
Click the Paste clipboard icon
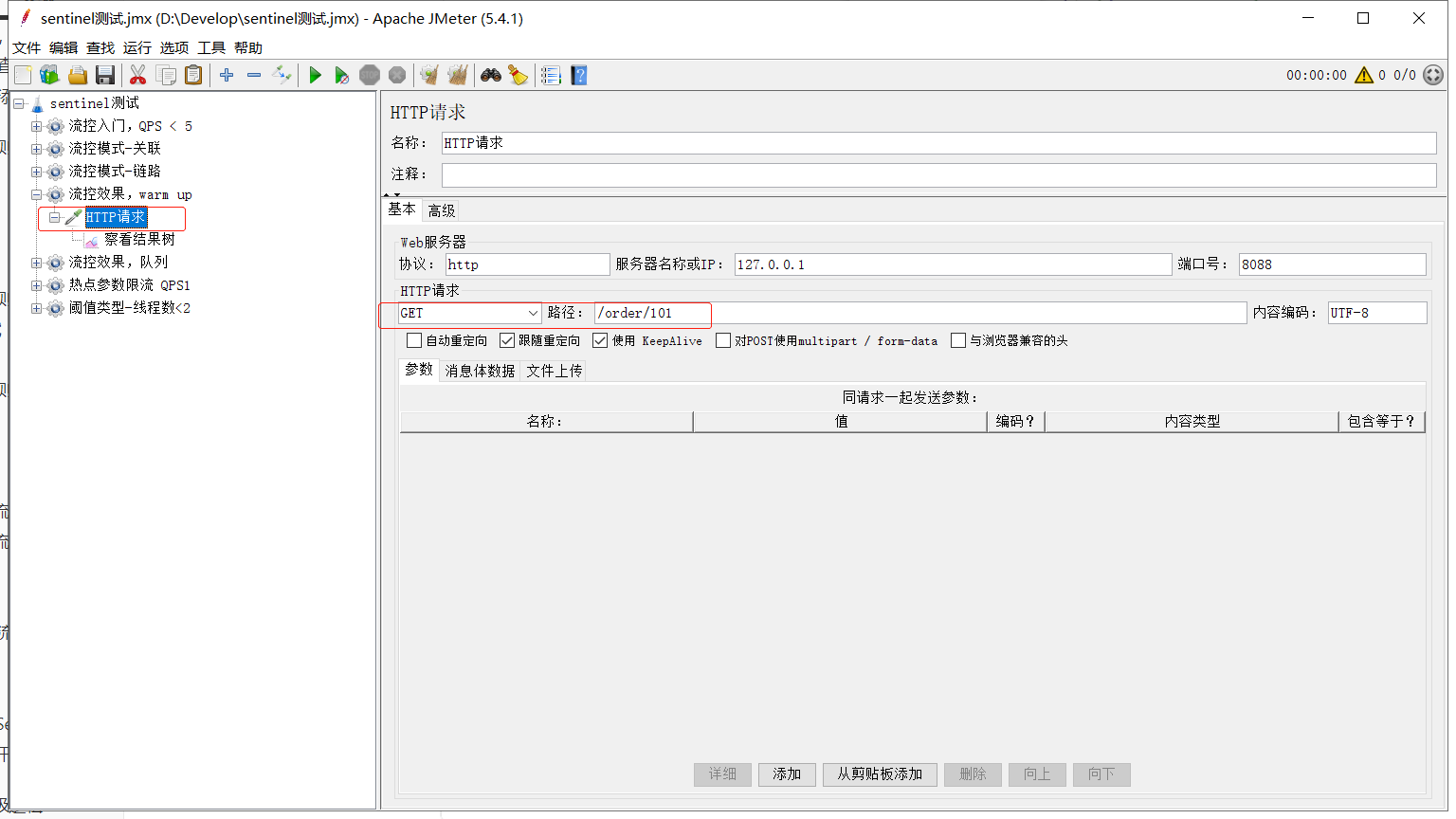193,75
